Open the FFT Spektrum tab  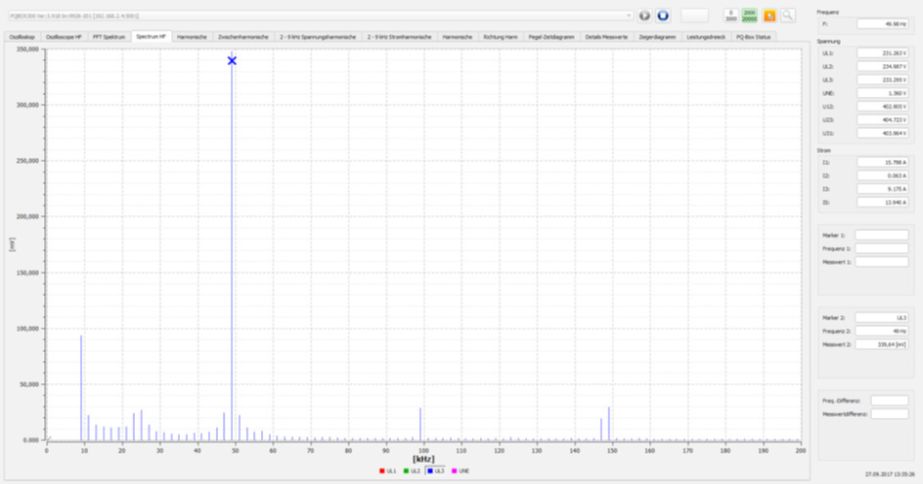(109, 36)
